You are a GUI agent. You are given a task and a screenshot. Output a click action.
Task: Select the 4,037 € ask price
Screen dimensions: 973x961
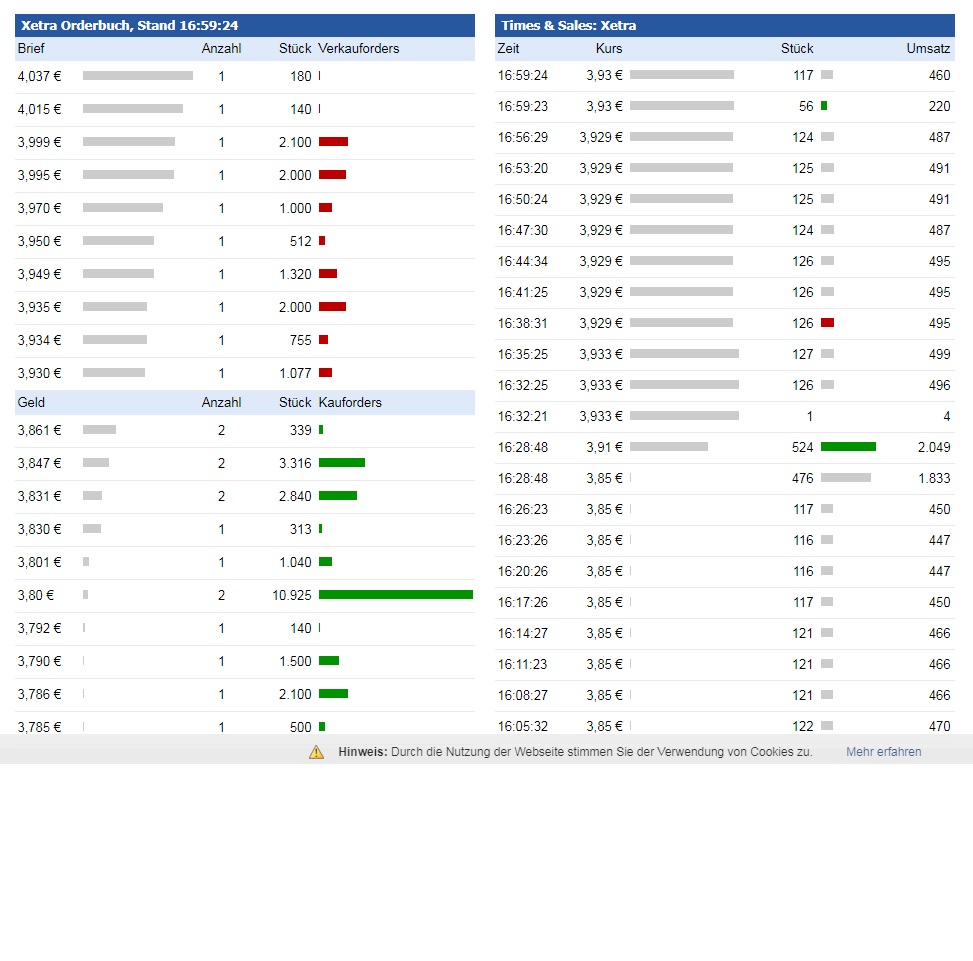40,76
